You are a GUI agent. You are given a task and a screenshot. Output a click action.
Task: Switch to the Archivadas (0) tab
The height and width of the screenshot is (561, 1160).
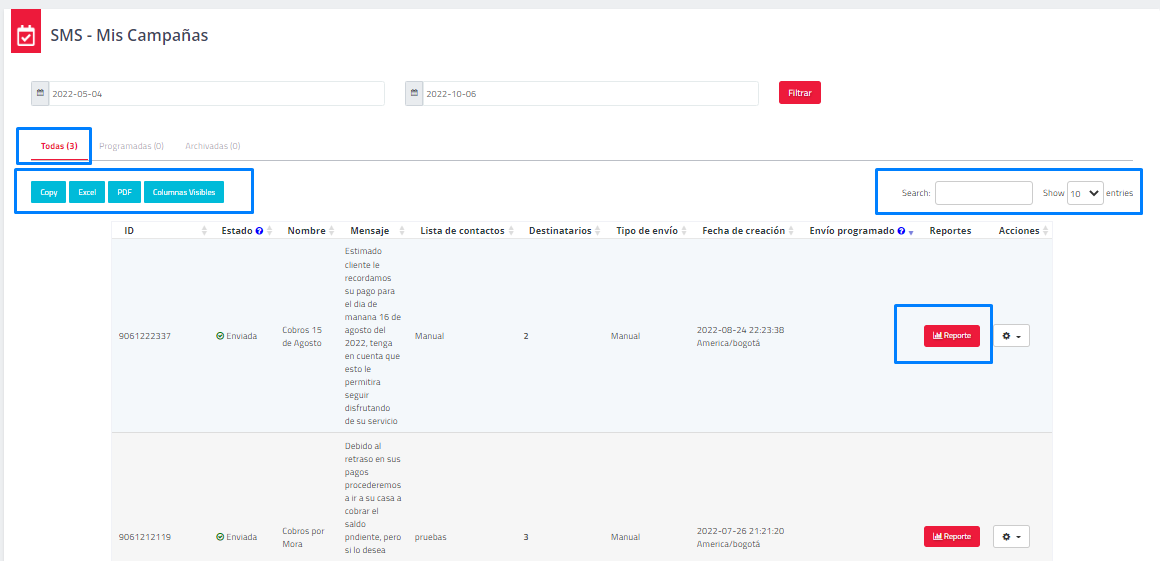[212, 146]
